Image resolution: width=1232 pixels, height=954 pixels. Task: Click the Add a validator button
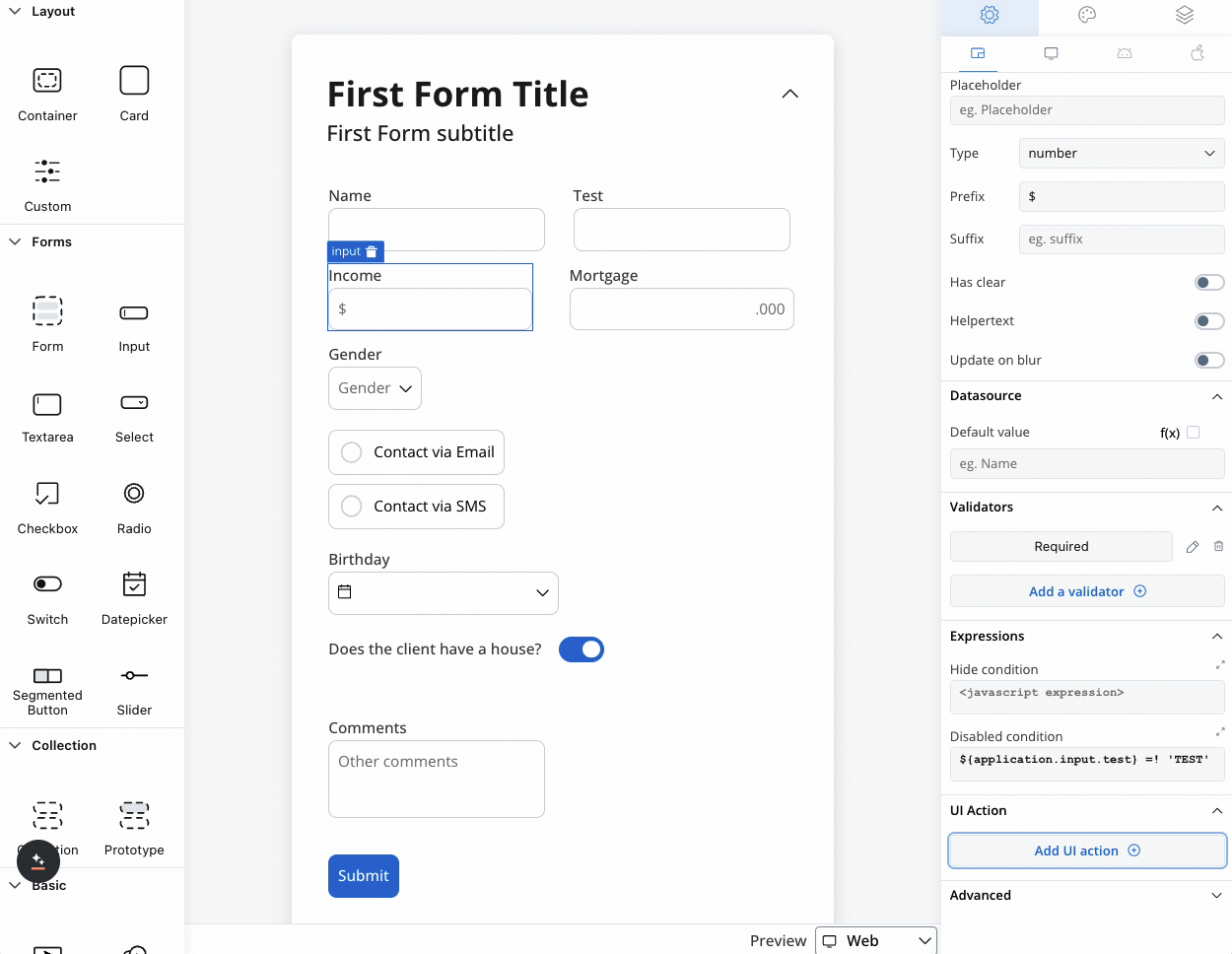coord(1087,591)
